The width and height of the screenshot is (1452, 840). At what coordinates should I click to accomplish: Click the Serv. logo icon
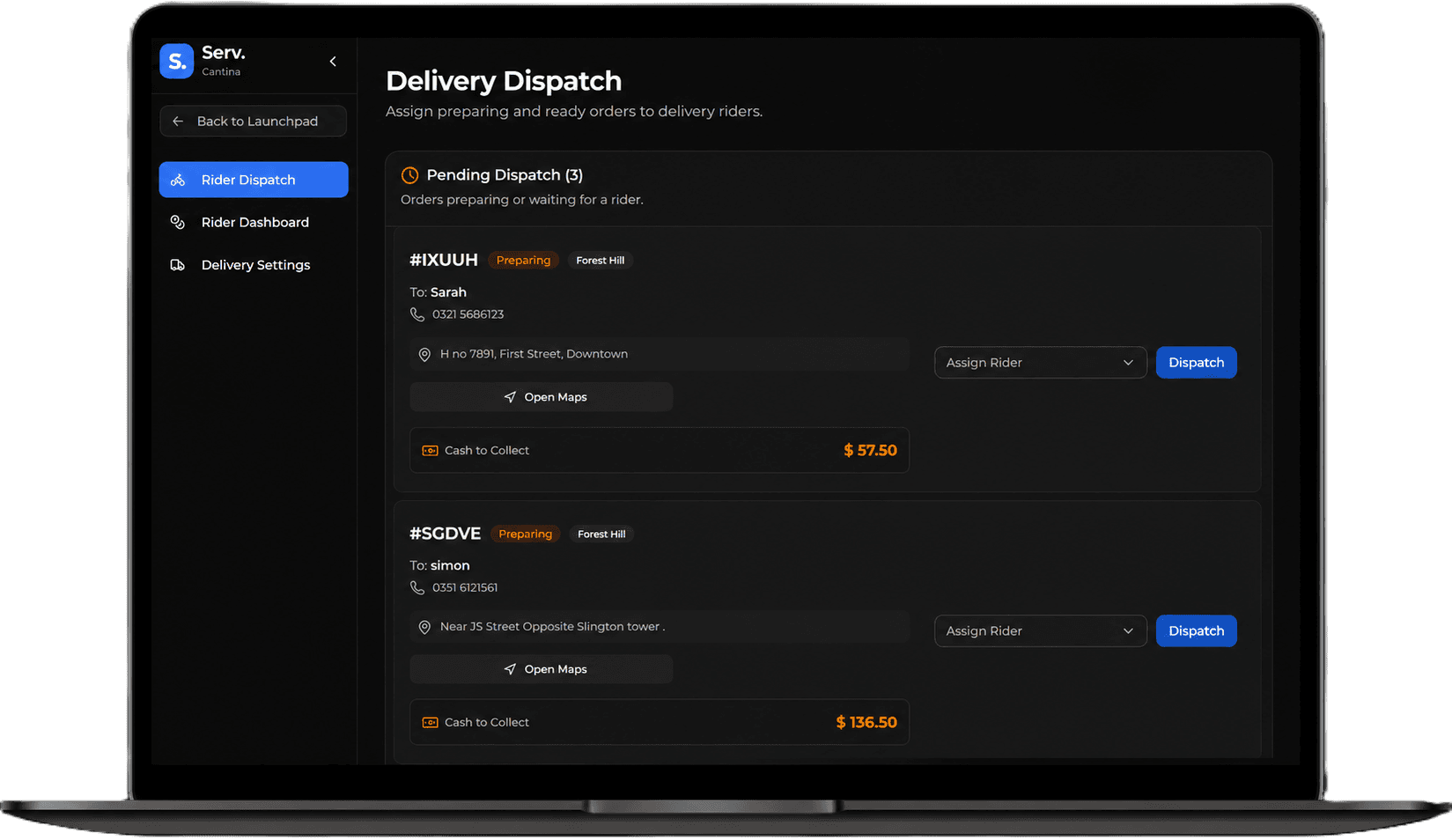[176, 61]
